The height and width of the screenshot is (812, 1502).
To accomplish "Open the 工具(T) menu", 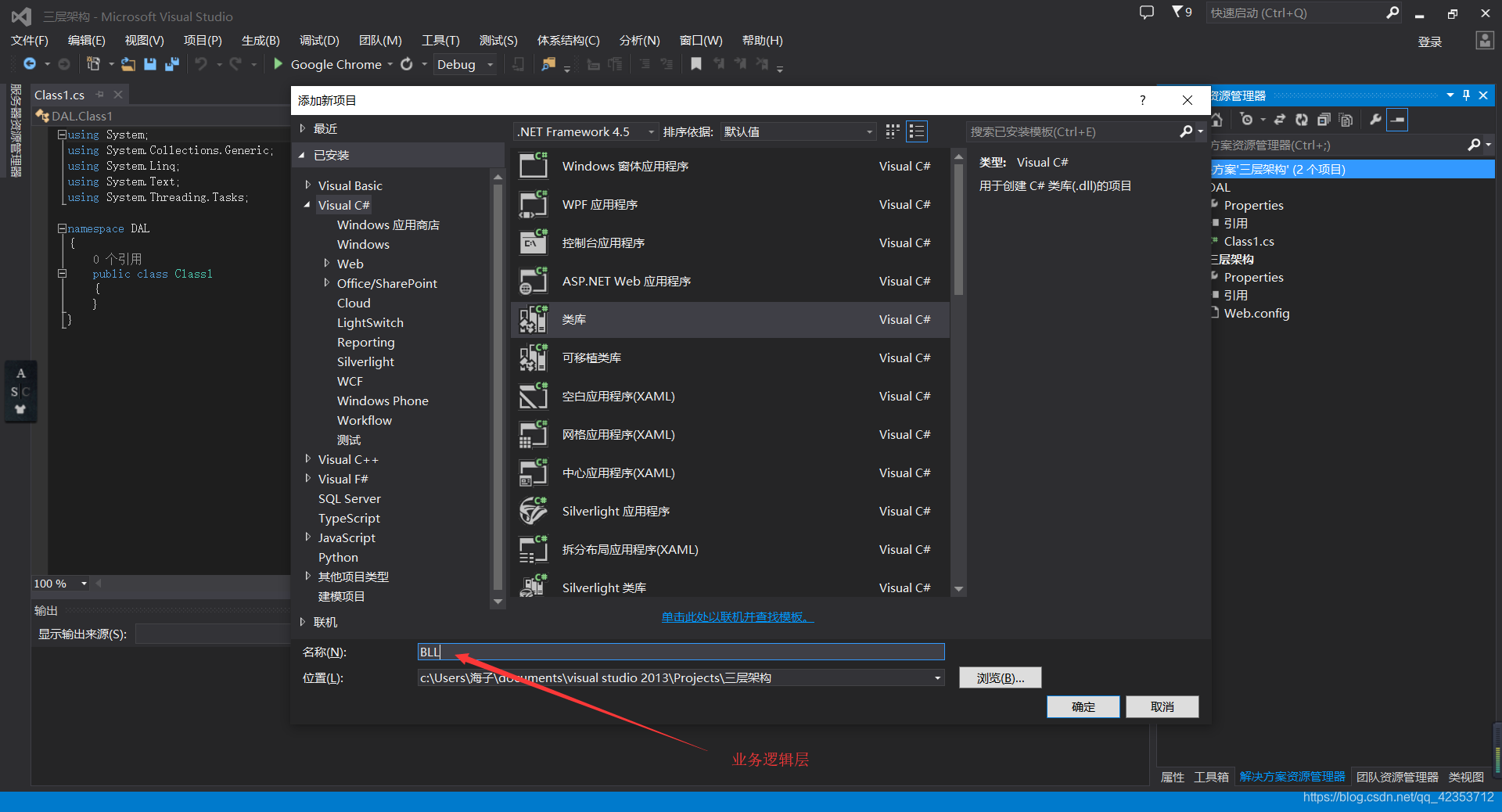I will tap(440, 40).
